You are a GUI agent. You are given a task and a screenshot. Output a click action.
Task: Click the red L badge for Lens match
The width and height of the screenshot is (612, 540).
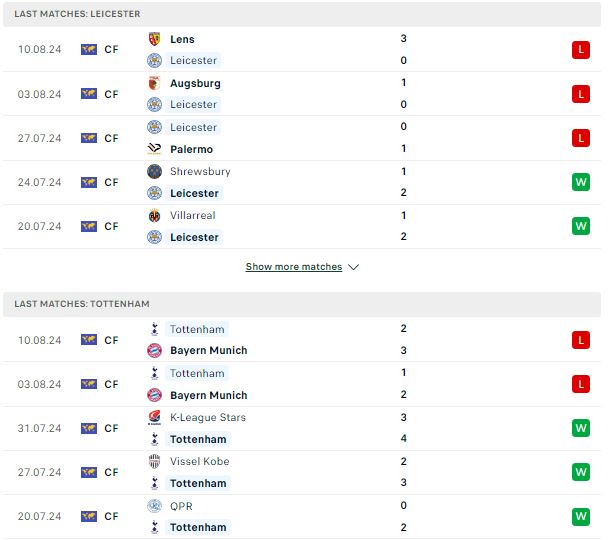(581, 50)
